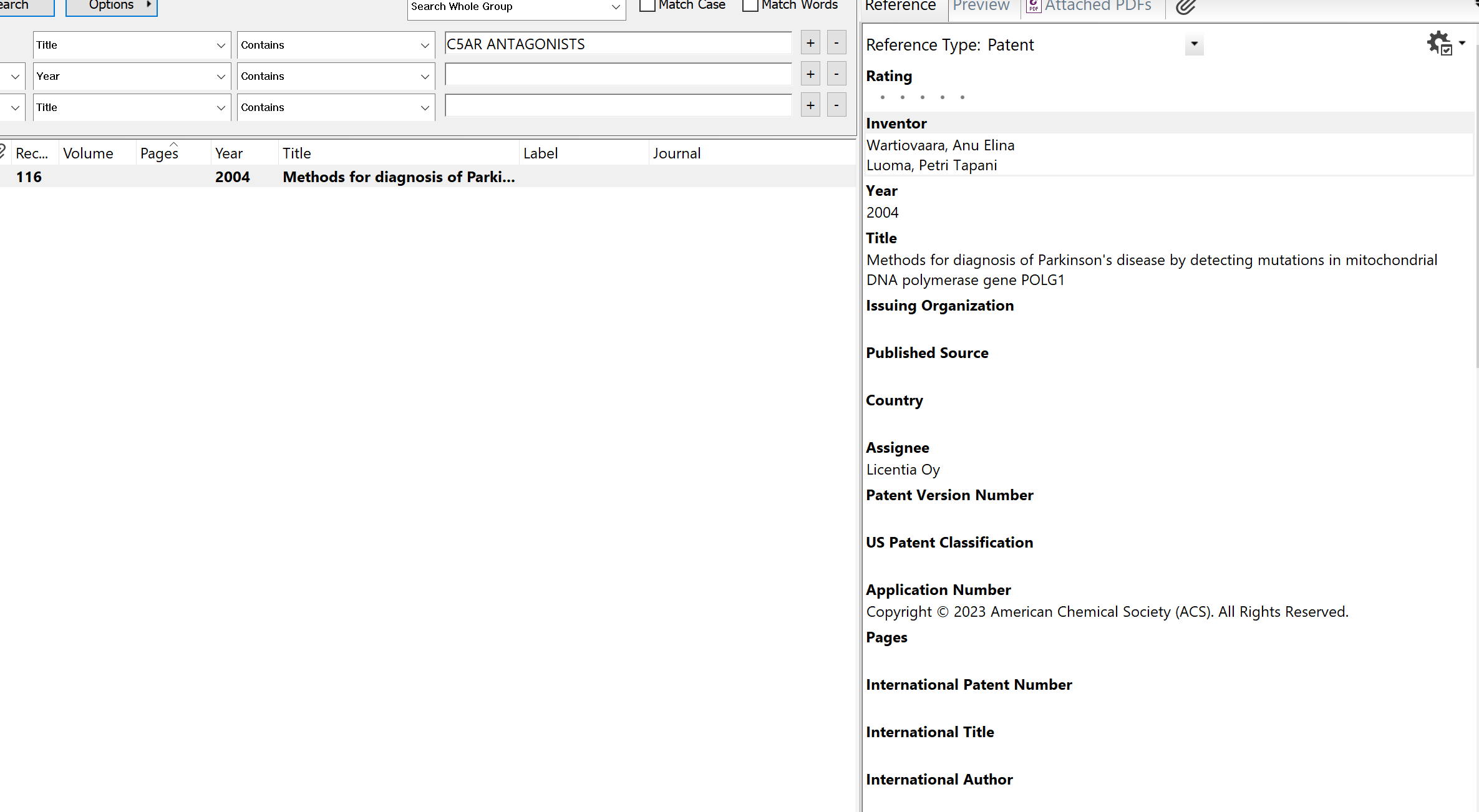Click minus button on third search row
Image resolution: width=1479 pixels, height=812 pixels.
click(x=836, y=105)
